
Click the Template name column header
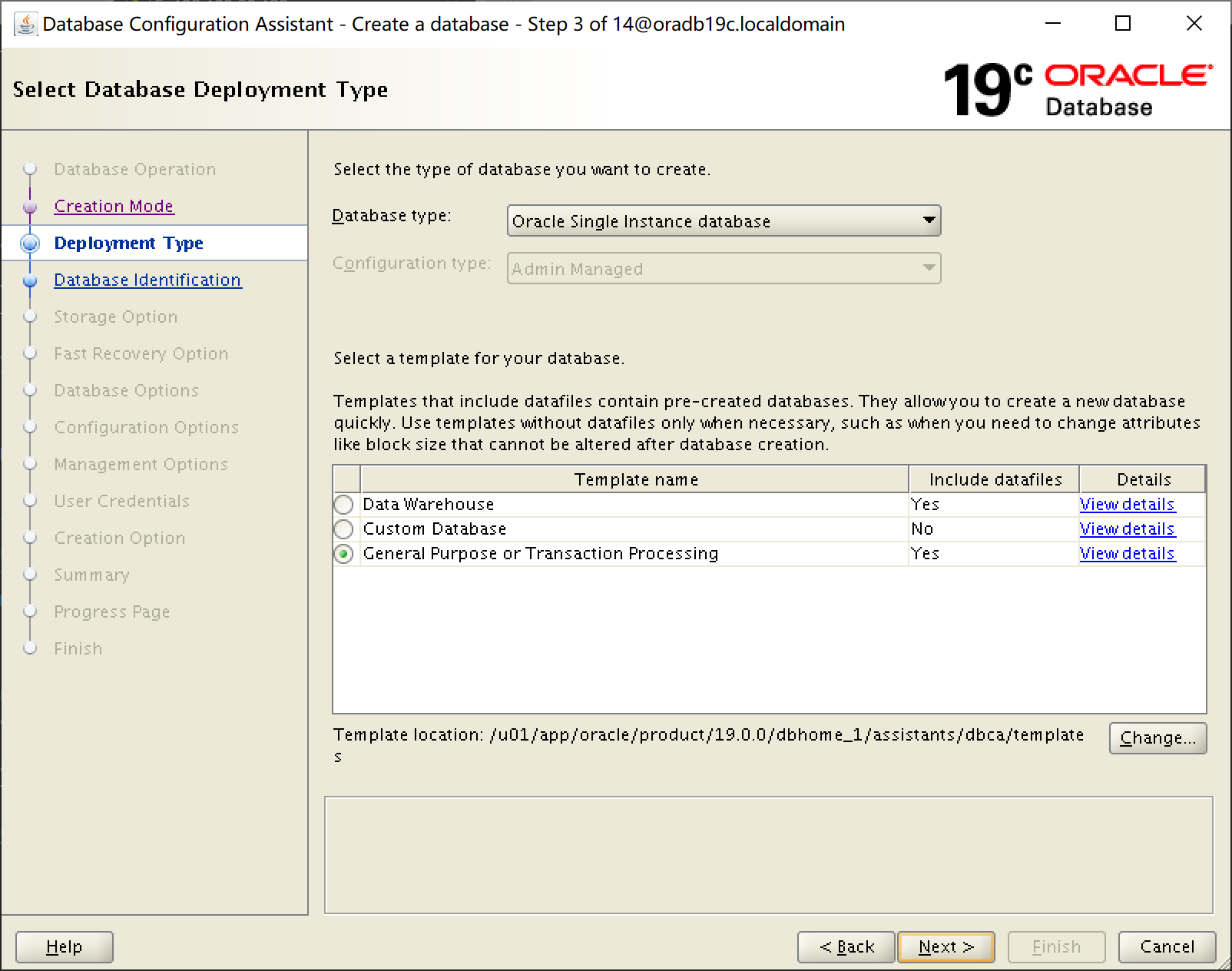pyautogui.click(x=635, y=479)
